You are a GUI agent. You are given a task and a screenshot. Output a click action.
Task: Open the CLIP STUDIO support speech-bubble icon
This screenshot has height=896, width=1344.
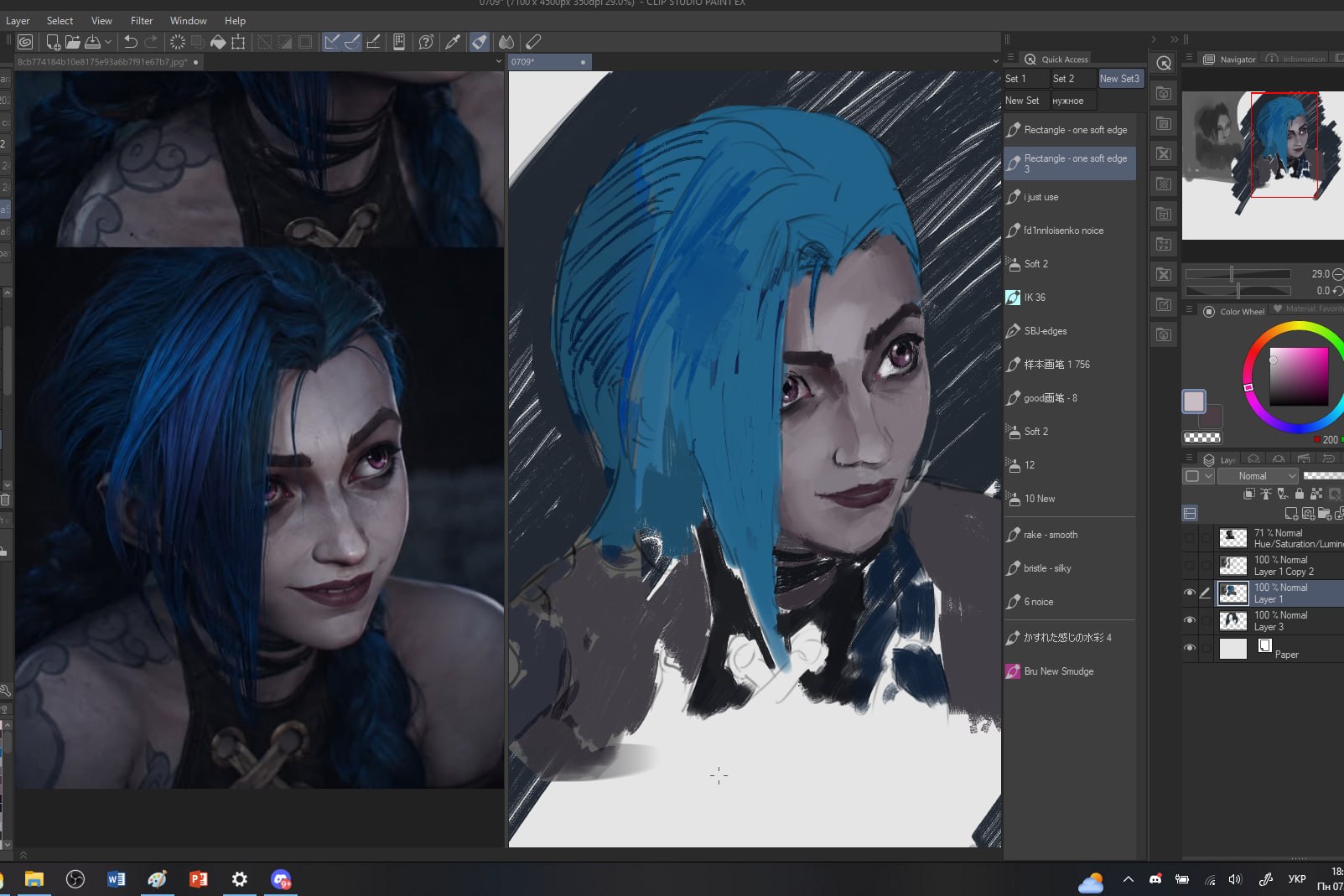pos(426,42)
